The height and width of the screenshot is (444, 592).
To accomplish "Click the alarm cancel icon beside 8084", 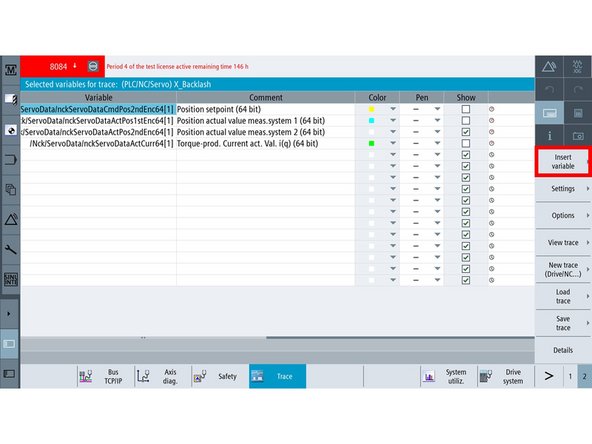I will 93,66.
